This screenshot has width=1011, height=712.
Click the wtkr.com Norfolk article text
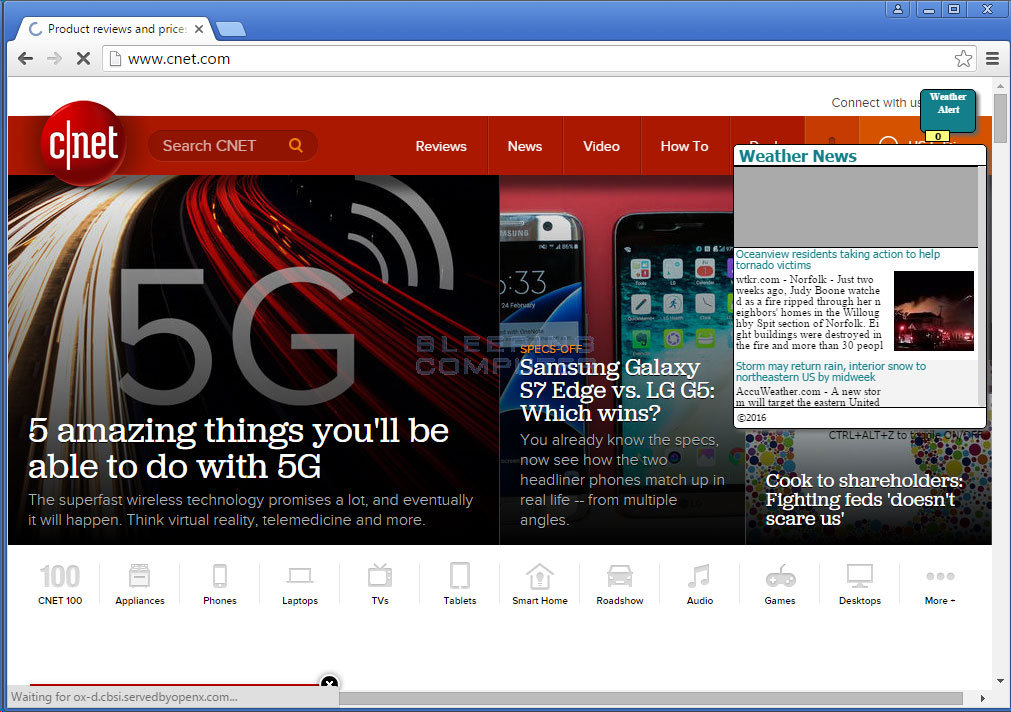pyautogui.click(x=809, y=312)
